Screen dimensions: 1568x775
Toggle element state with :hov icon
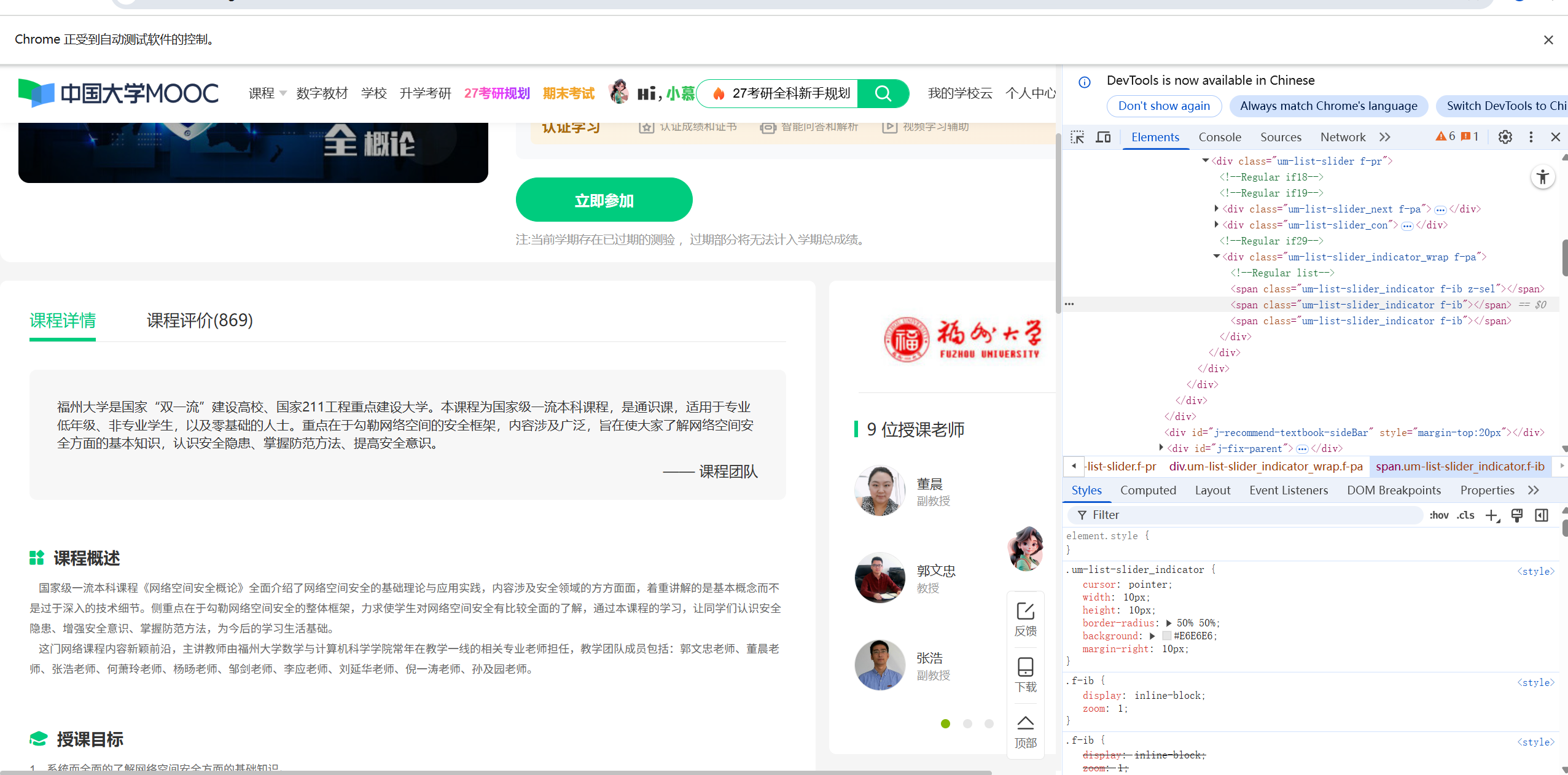point(1439,515)
